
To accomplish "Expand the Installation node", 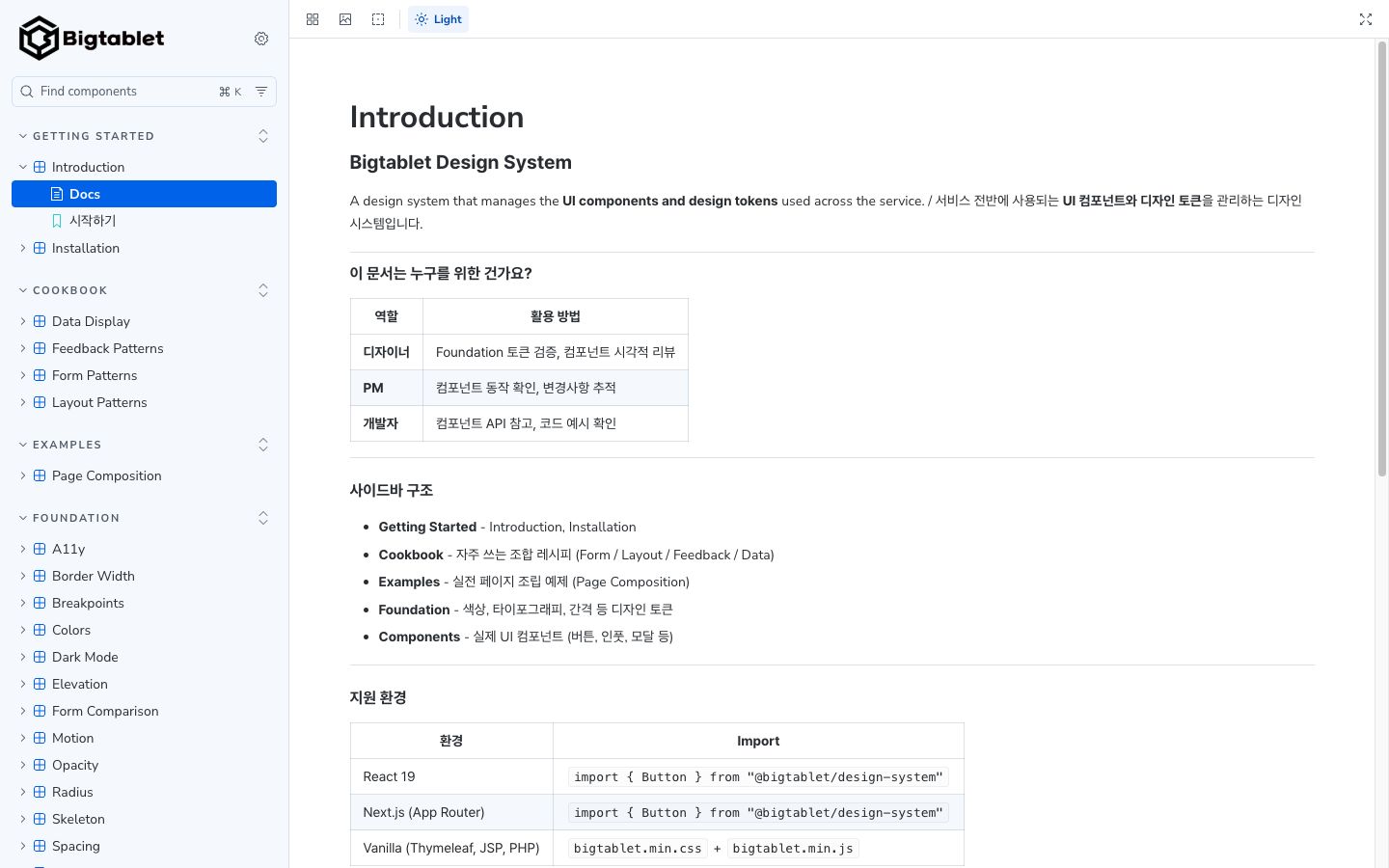I will pyautogui.click(x=145, y=248).
